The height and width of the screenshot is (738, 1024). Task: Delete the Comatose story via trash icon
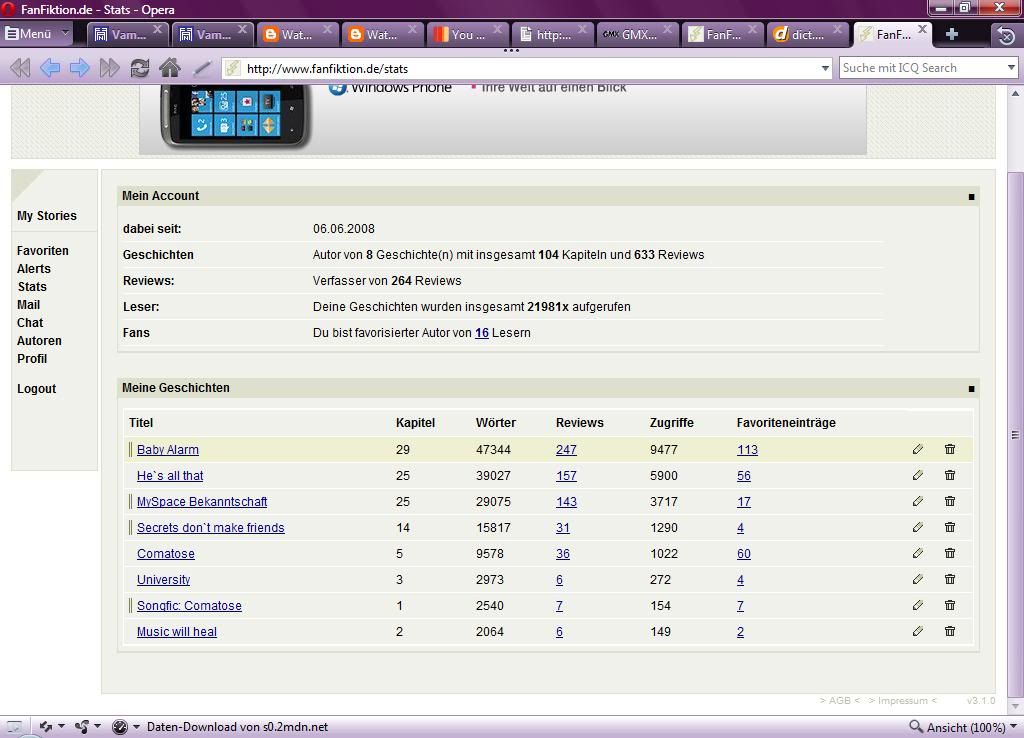(x=950, y=554)
